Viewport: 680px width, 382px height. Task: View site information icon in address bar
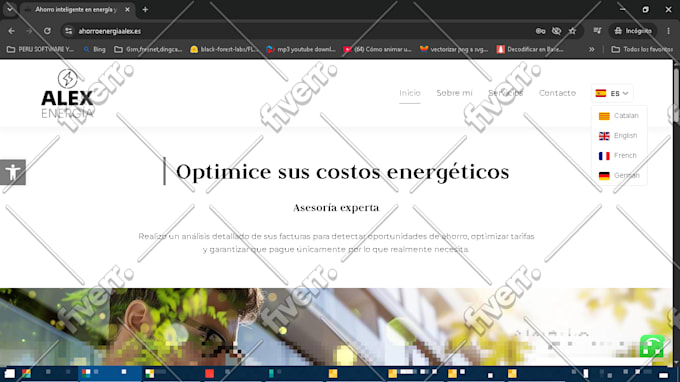pos(69,31)
